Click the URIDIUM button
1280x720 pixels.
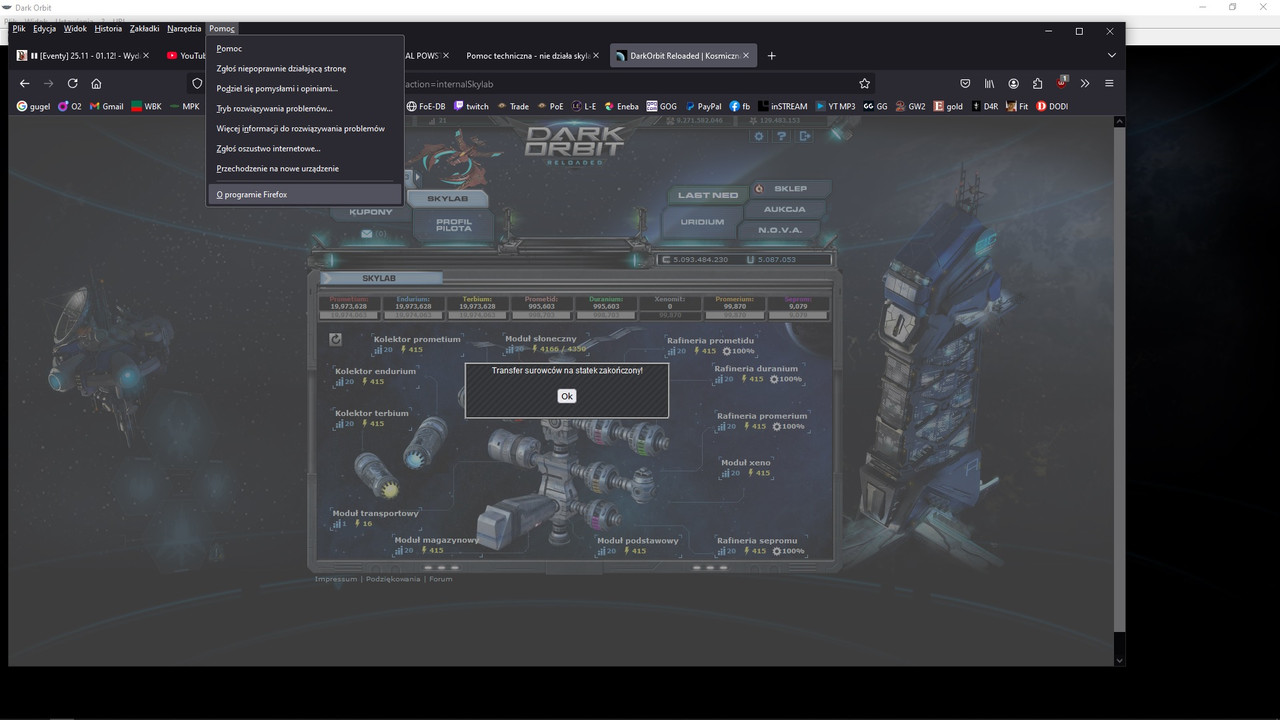(702, 222)
